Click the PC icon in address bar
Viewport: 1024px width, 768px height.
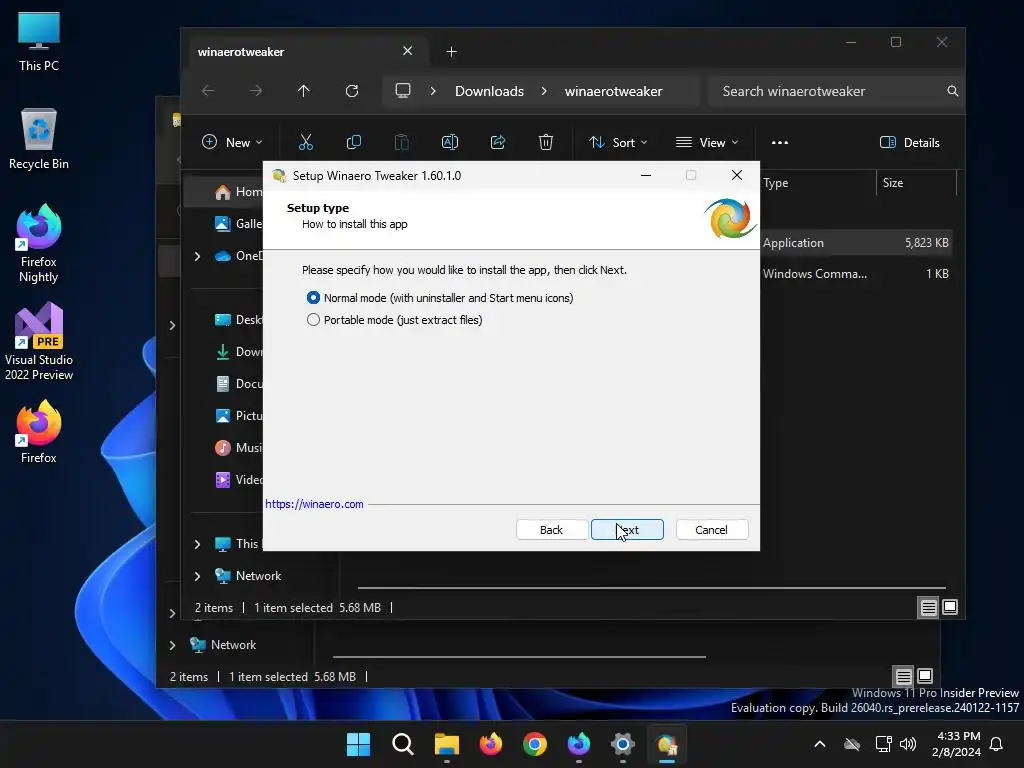point(403,90)
